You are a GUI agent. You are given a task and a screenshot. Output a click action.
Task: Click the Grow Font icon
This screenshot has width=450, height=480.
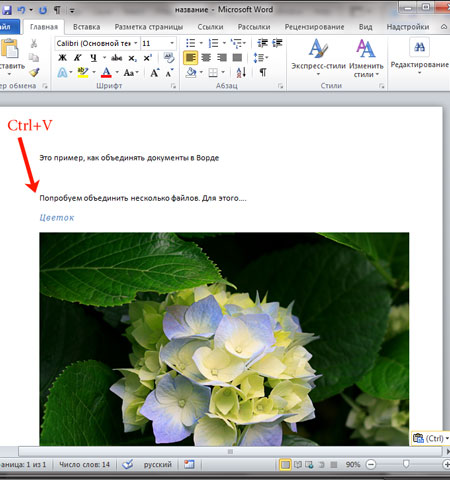pyautogui.click(x=154, y=72)
